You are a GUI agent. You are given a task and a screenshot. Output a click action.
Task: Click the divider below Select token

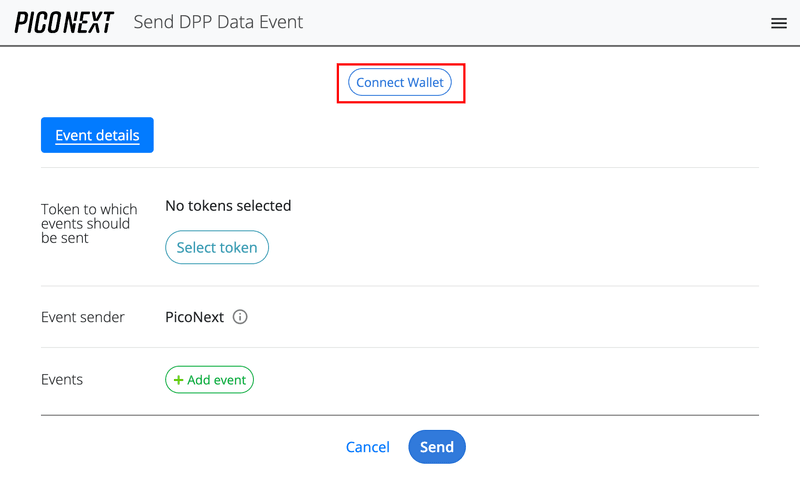click(x=400, y=286)
